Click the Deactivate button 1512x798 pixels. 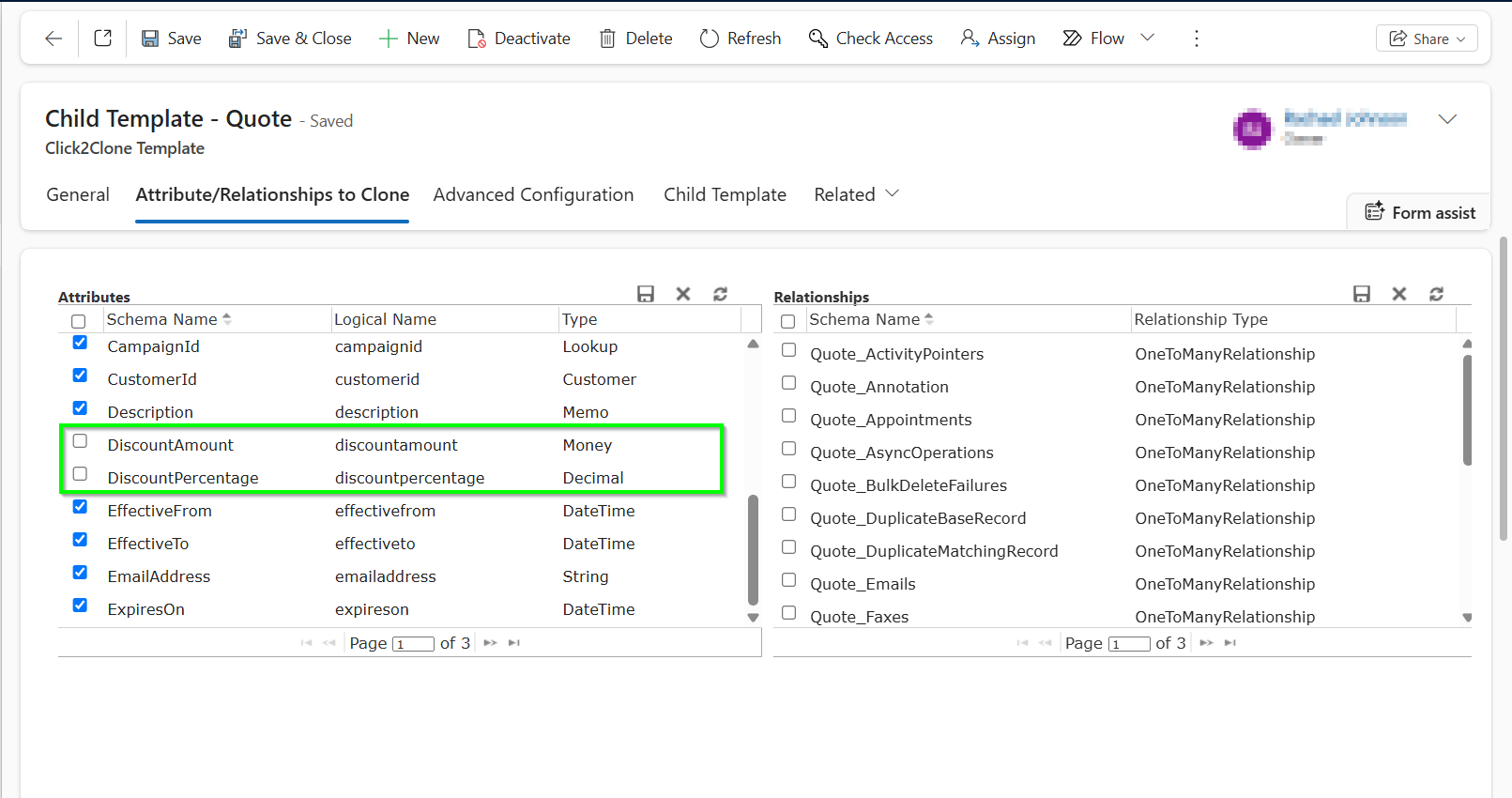point(519,38)
